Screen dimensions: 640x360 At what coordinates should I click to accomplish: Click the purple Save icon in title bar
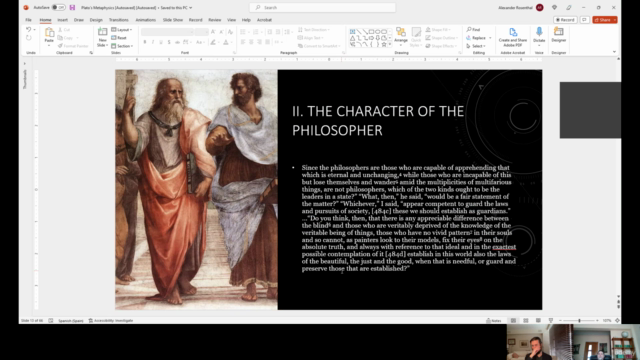point(72,7)
